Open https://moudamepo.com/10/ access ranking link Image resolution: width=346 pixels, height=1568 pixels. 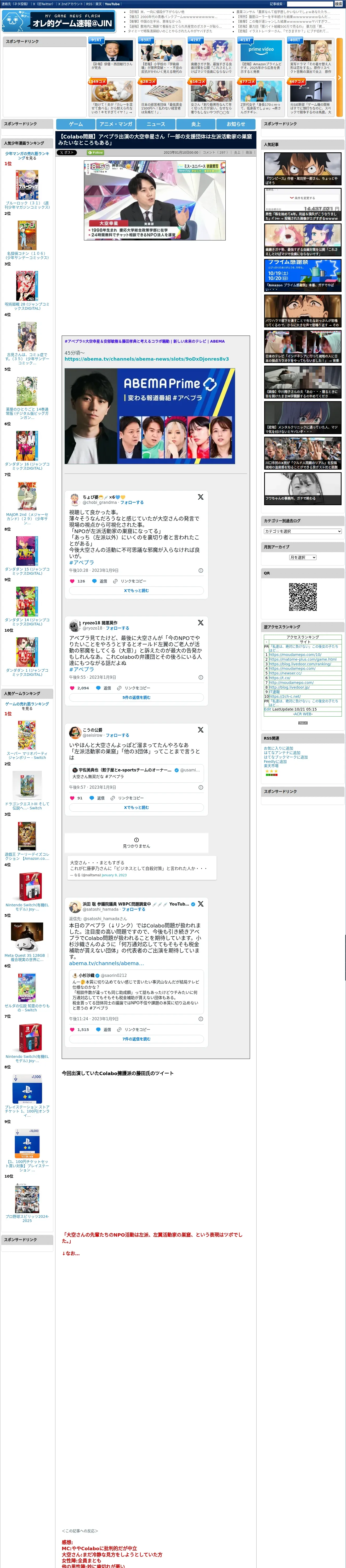pos(296,655)
